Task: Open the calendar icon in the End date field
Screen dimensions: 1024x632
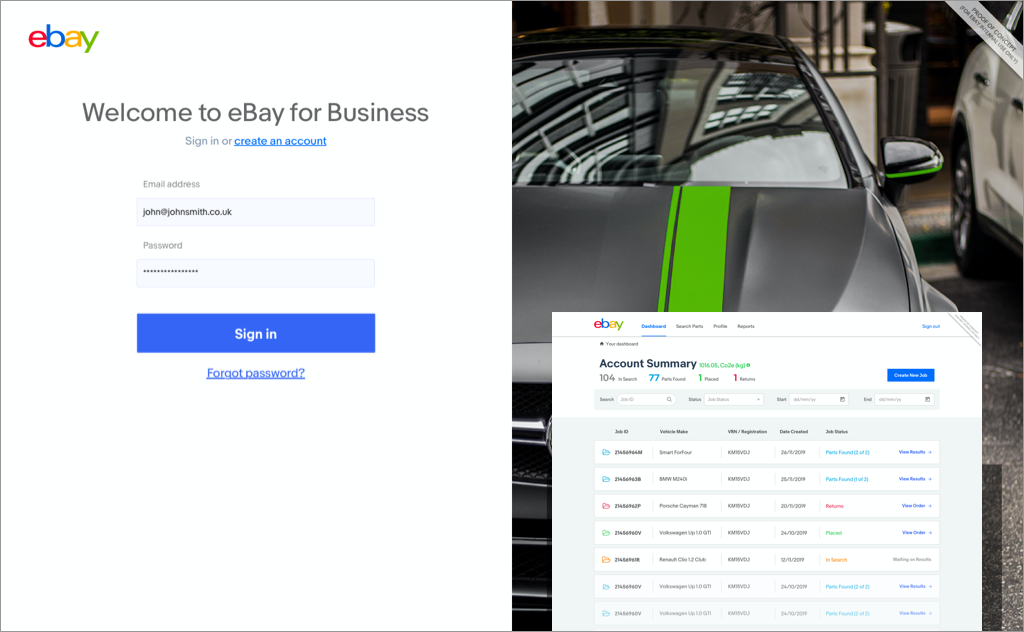Action: 927,399
